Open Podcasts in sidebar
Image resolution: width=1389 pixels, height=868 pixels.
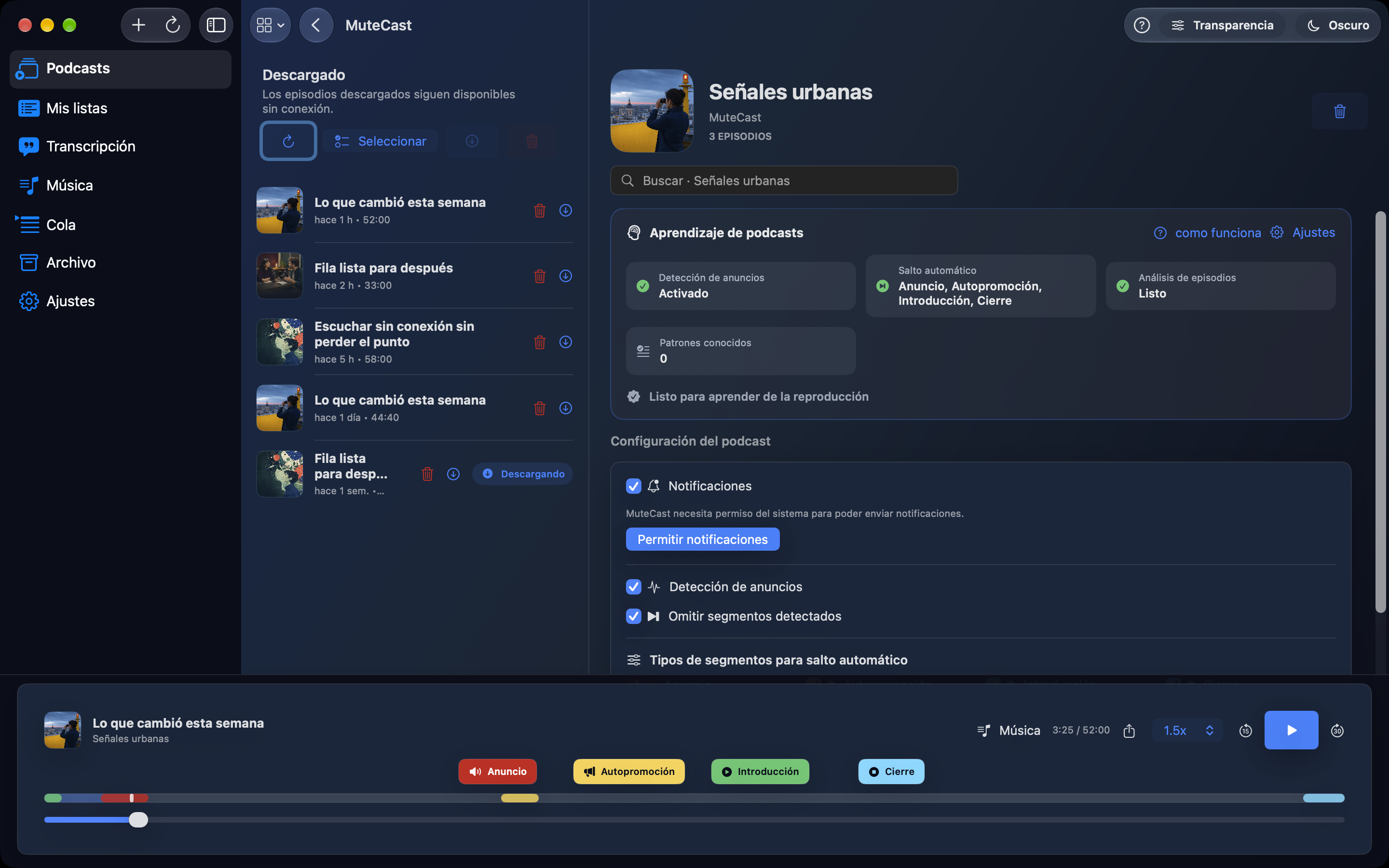pyautogui.click(x=121, y=69)
